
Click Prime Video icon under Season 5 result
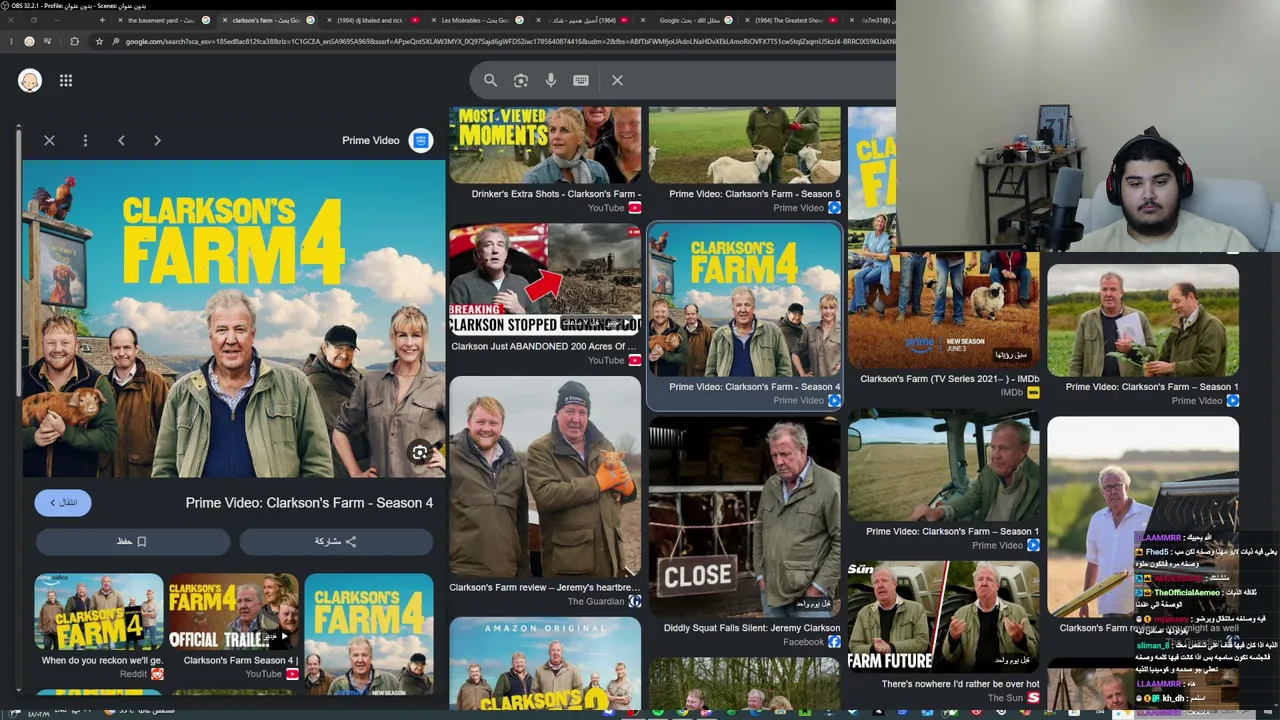(834, 208)
